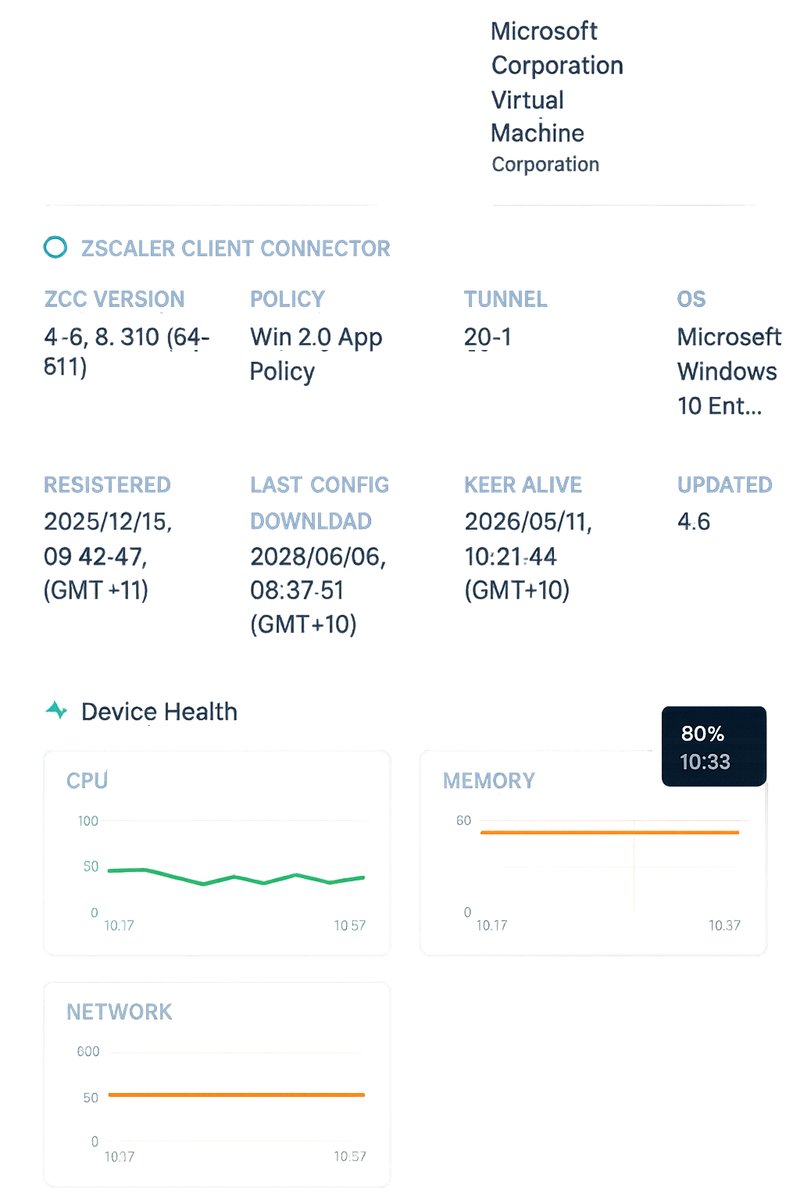
Task: Click the green CPU usage line
Action: point(236,876)
